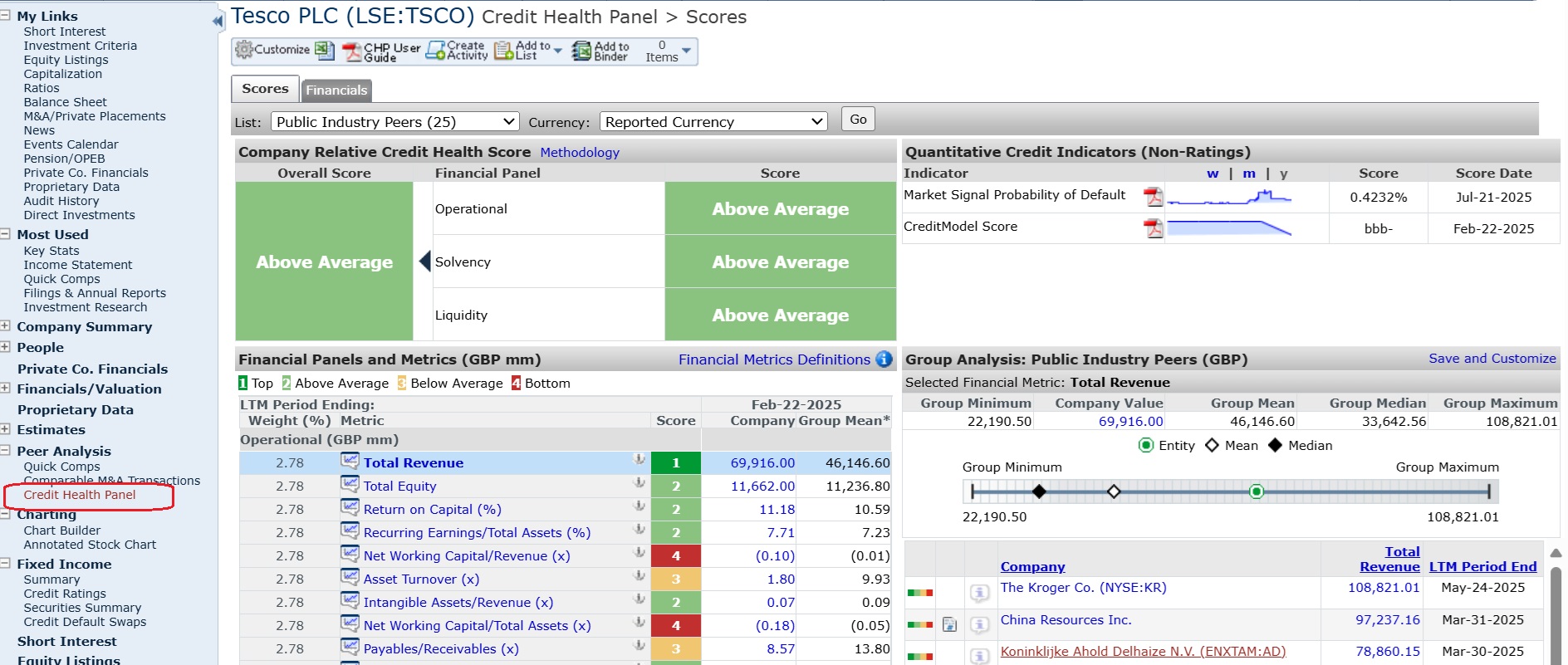The height and width of the screenshot is (665, 1568).
Task: Open the Methodology link
Action: [x=579, y=153]
